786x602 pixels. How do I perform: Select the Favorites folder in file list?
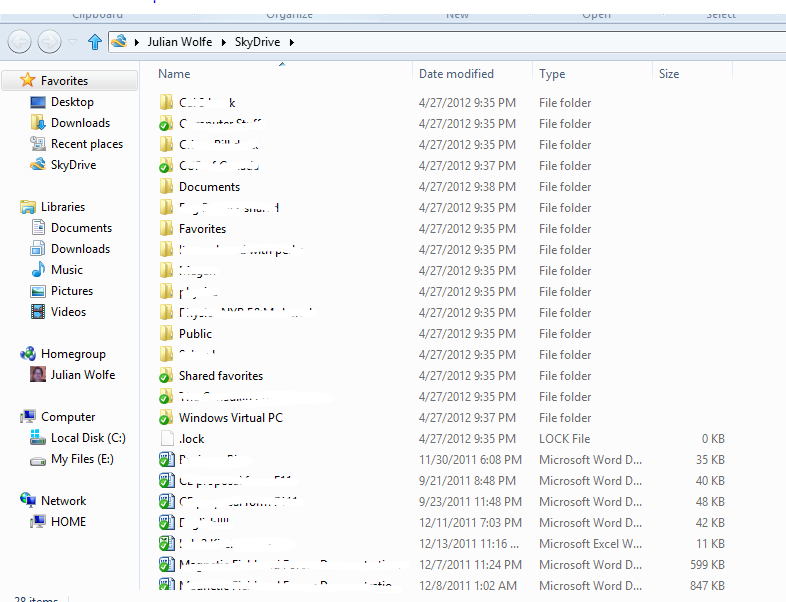click(202, 229)
